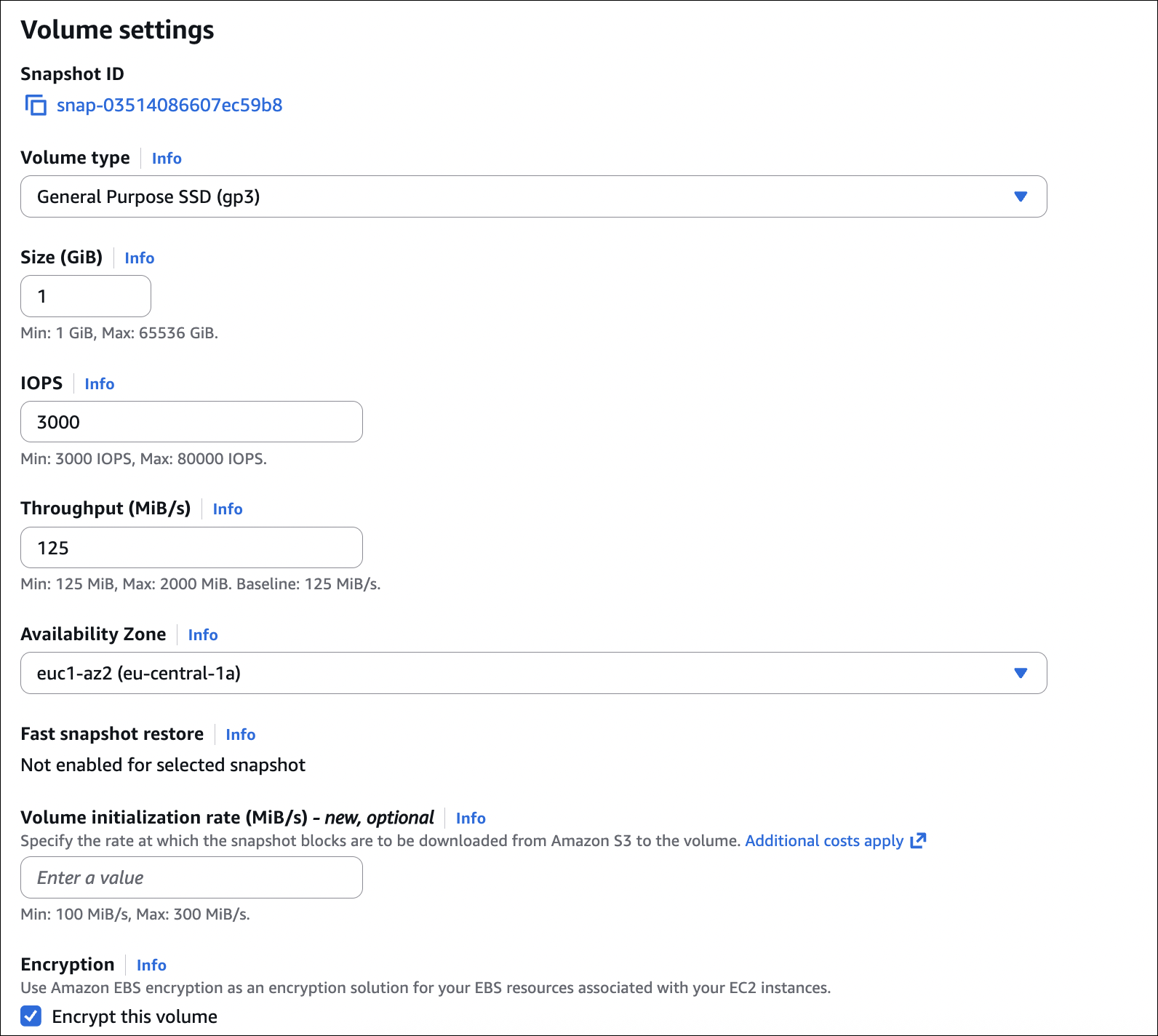
Task: Open the snap-03514086607ec59b8 snapshot link
Action: [169, 105]
